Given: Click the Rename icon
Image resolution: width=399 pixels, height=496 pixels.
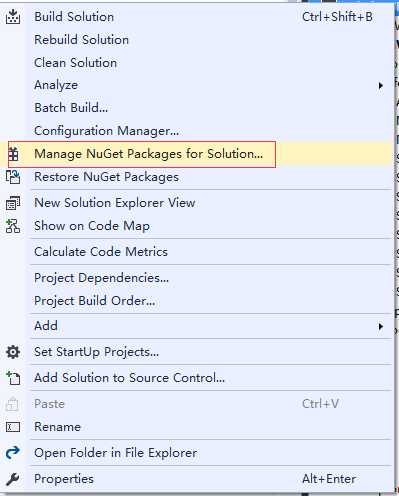Looking at the screenshot, I should tap(13, 427).
